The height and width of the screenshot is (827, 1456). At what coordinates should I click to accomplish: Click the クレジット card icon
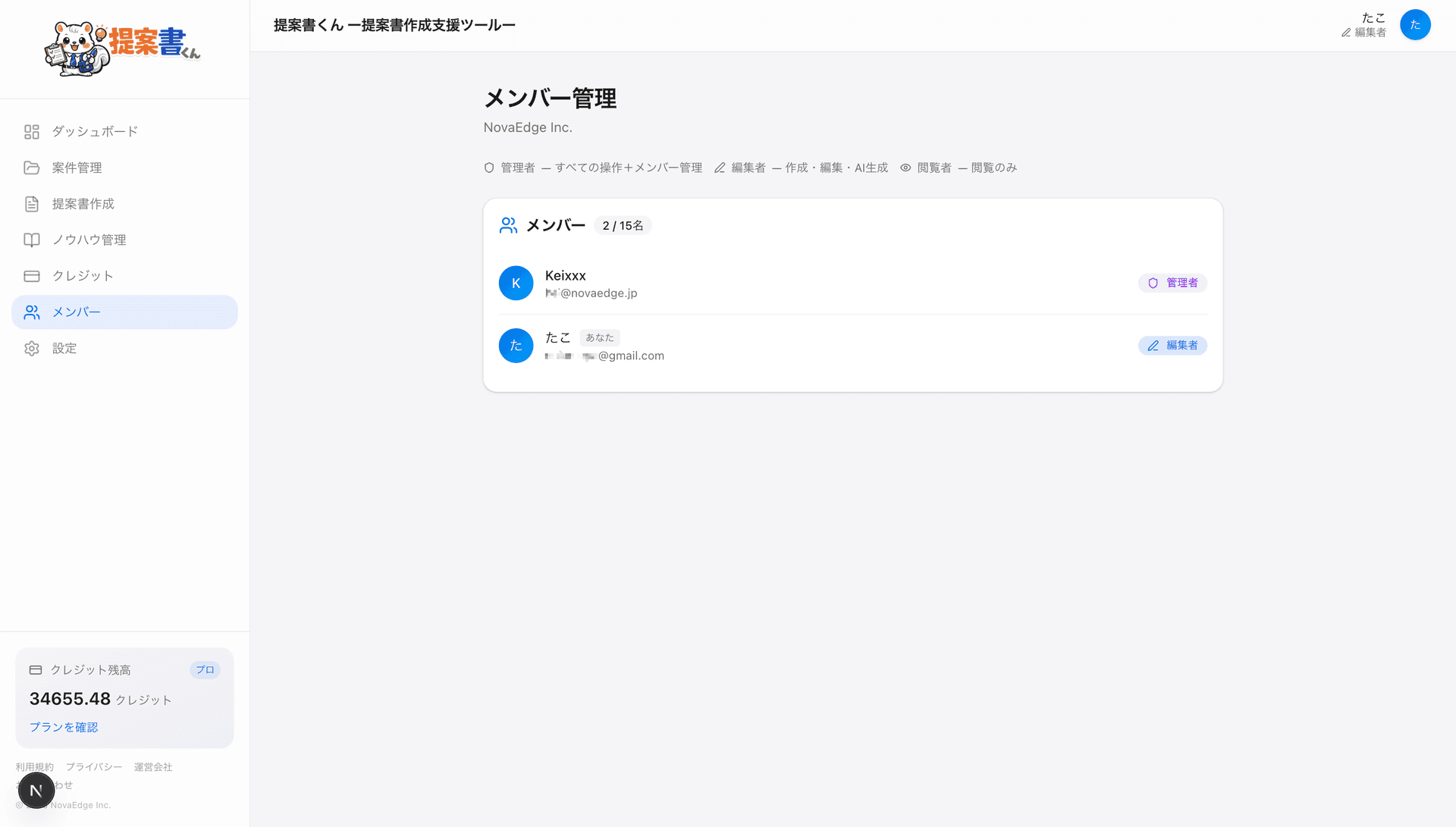[31, 276]
